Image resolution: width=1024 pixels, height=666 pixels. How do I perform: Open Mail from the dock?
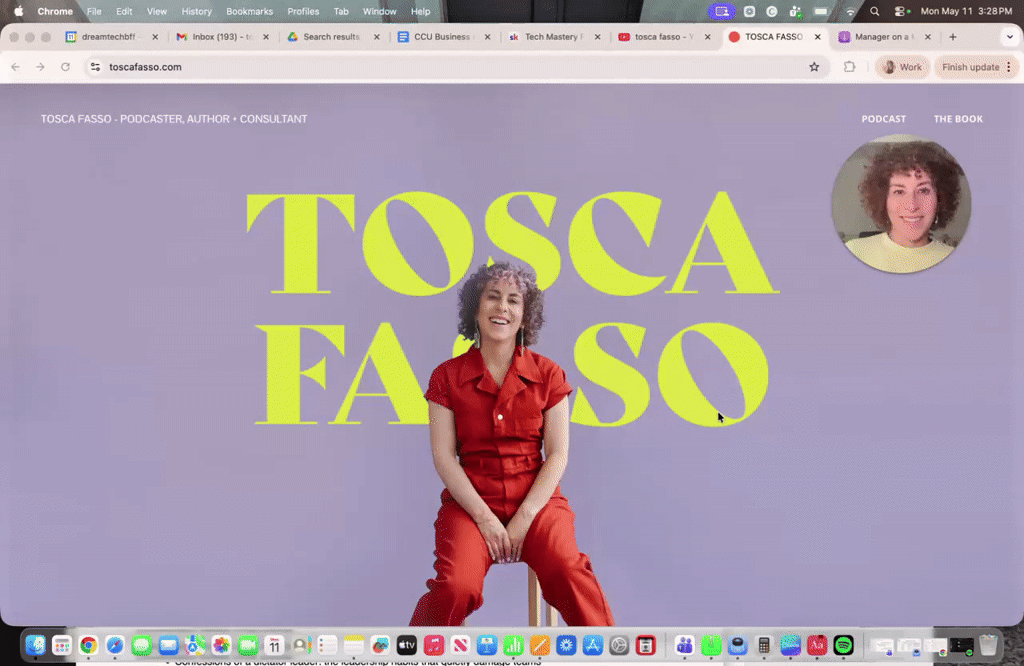click(x=168, y=646)
